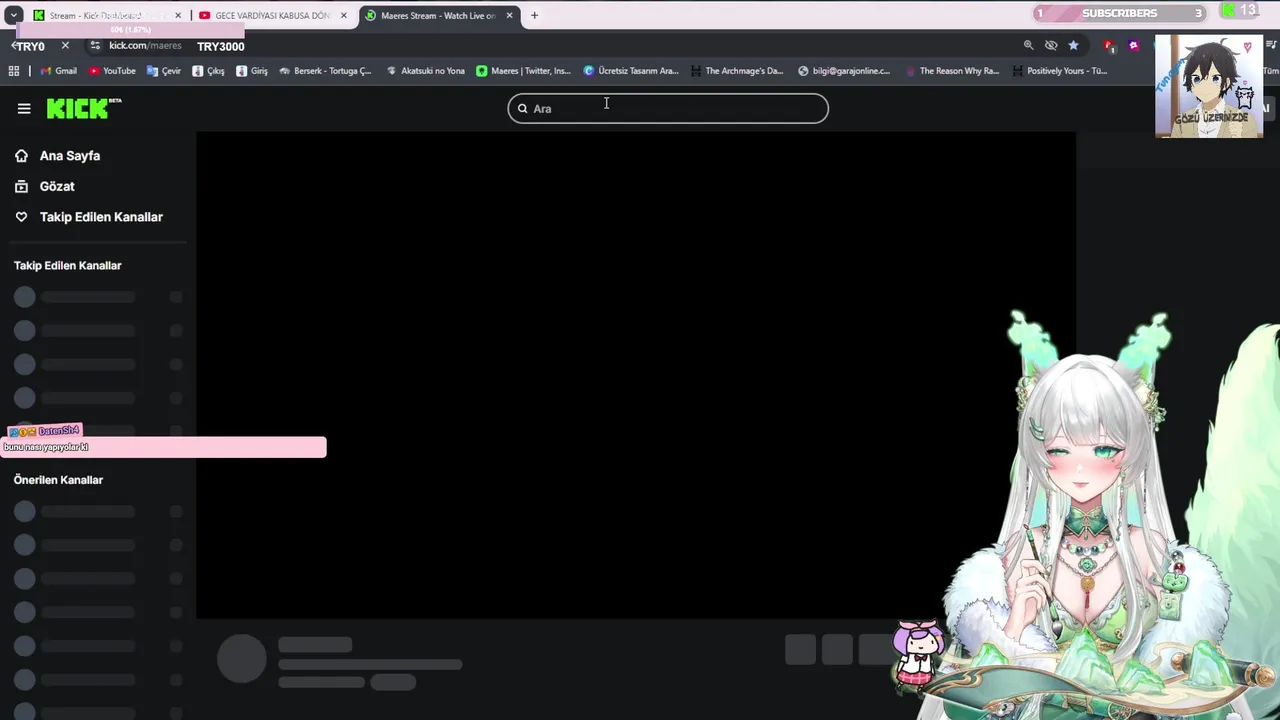Click the Kick logo
Image resolution: width=1280 pixels, height=720 pixels.
point(84,108)
